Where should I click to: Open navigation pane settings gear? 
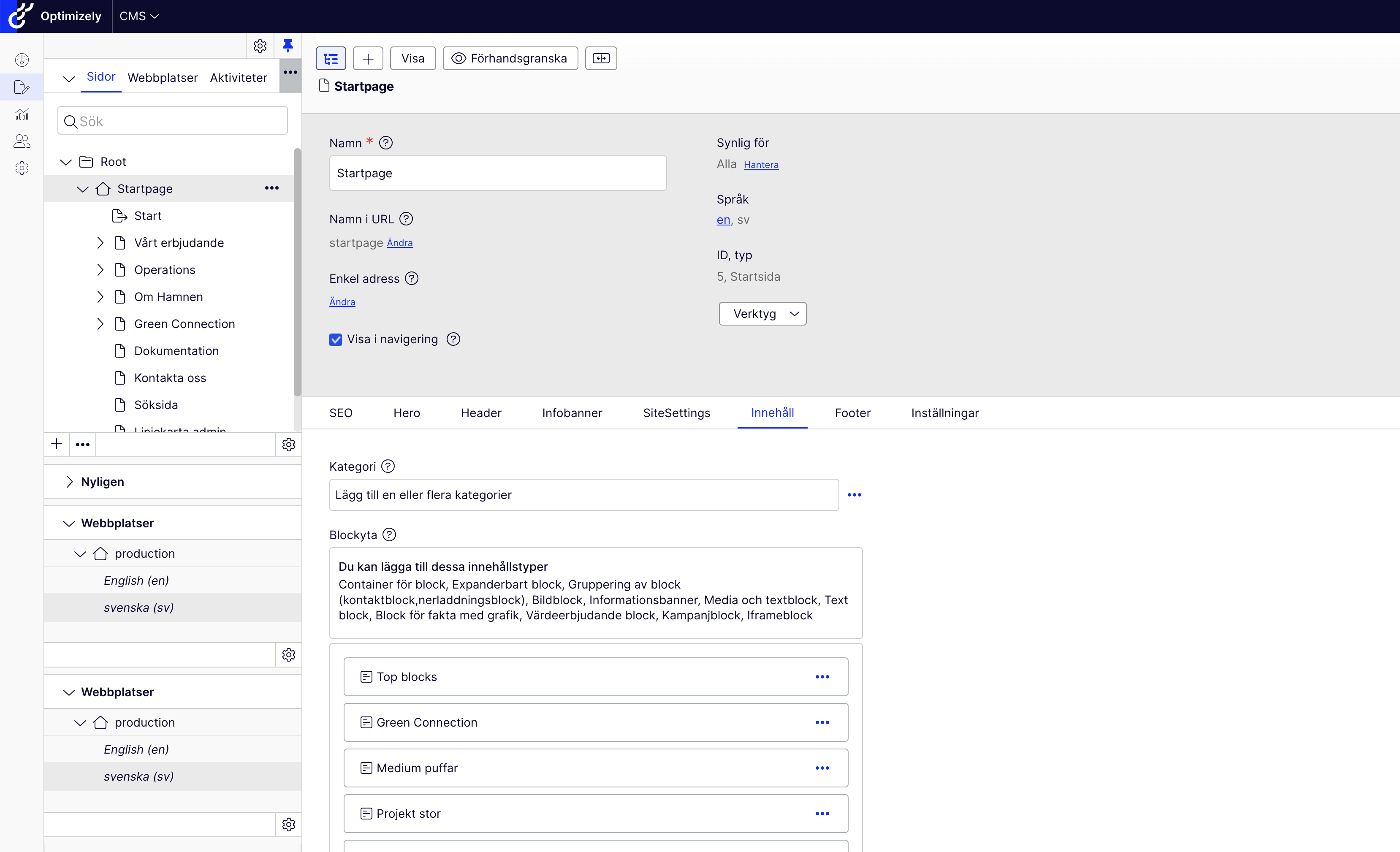(260, 46)
